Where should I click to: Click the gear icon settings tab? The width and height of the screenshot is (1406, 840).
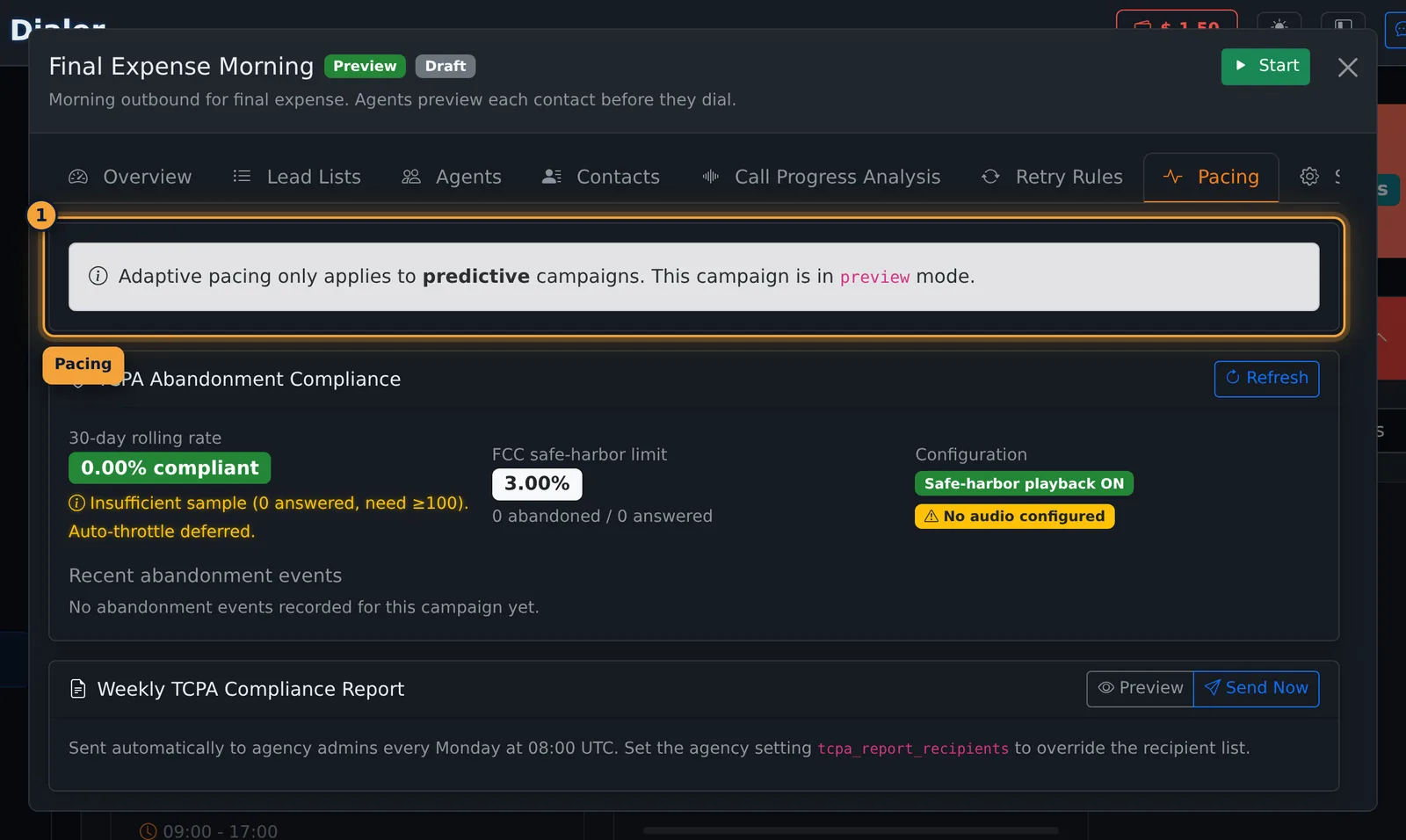coord(1310,177)
